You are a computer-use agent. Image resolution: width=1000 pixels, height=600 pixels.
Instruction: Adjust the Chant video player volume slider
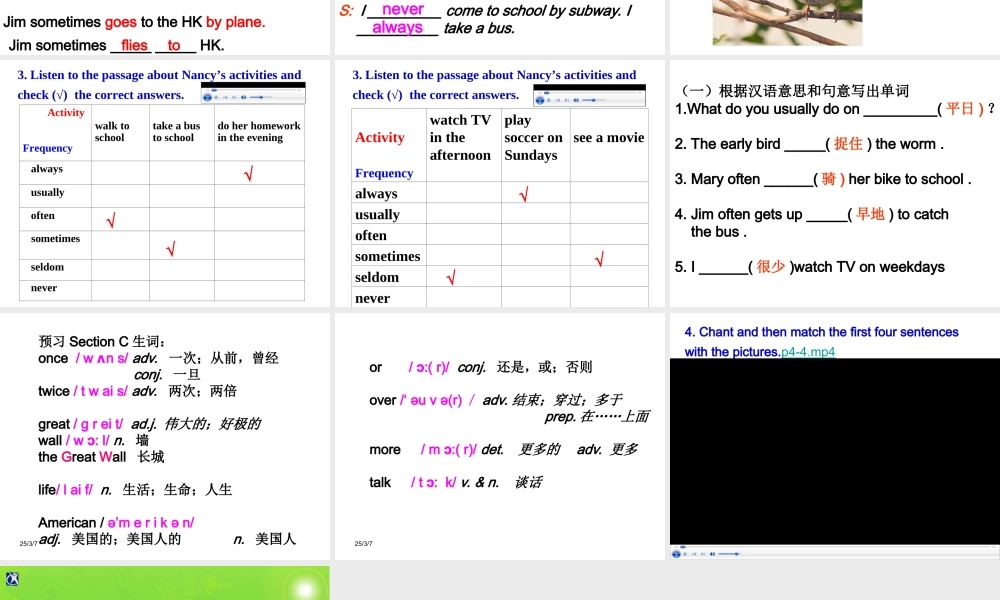(729, 554)
